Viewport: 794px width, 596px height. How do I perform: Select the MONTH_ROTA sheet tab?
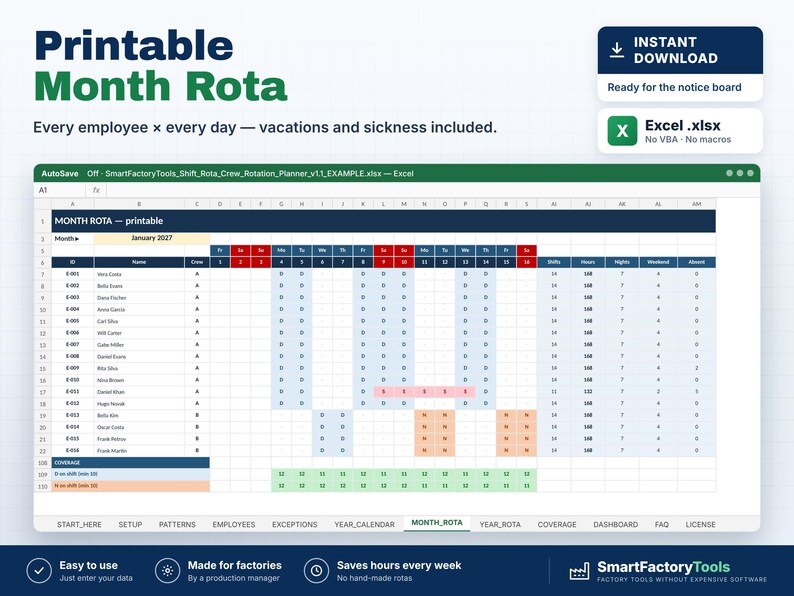(x=437, y=523)
